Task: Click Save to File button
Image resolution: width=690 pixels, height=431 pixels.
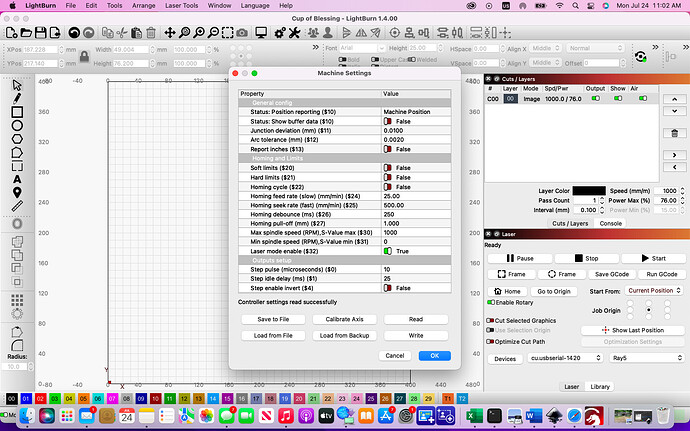Action: pos(273,319)
